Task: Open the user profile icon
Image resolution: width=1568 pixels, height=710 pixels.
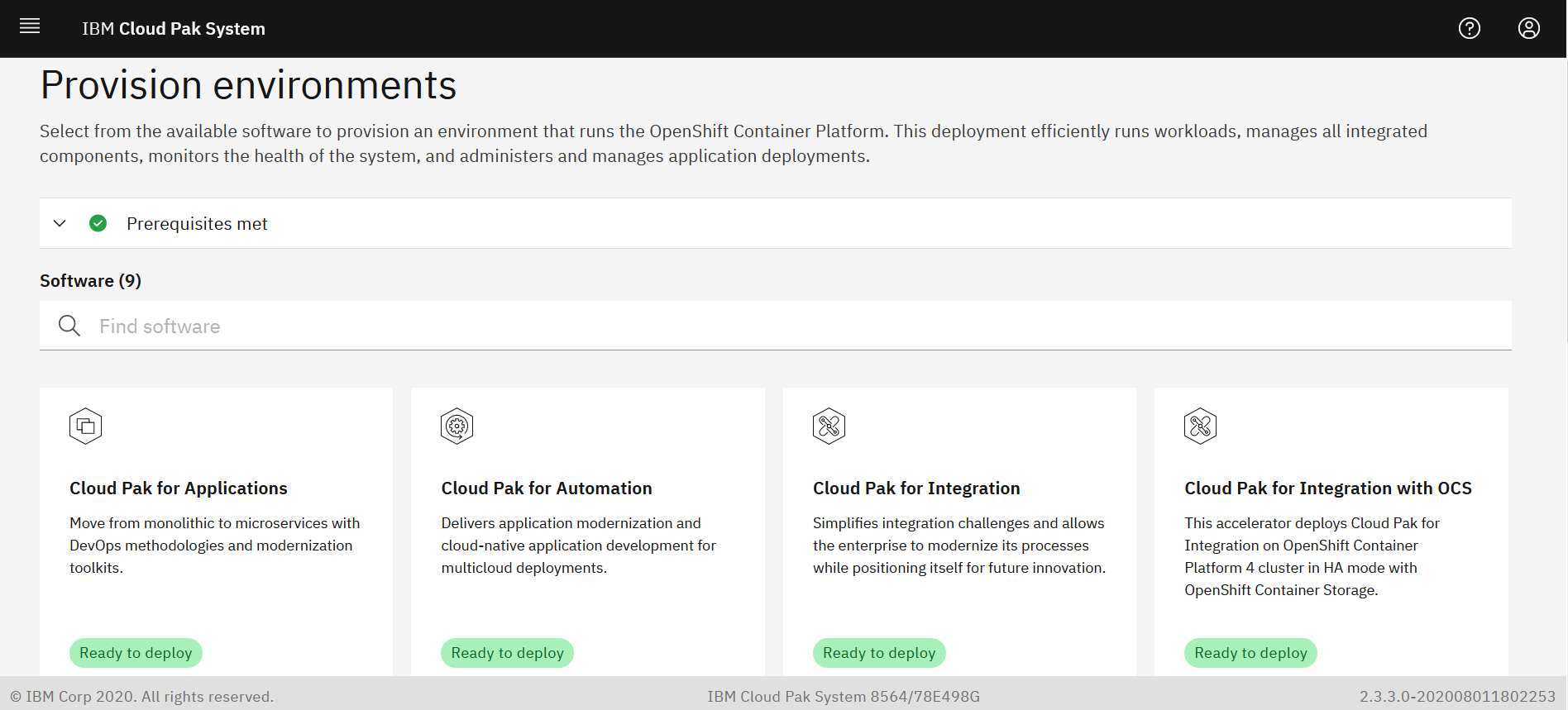Action: [1529, 28]
